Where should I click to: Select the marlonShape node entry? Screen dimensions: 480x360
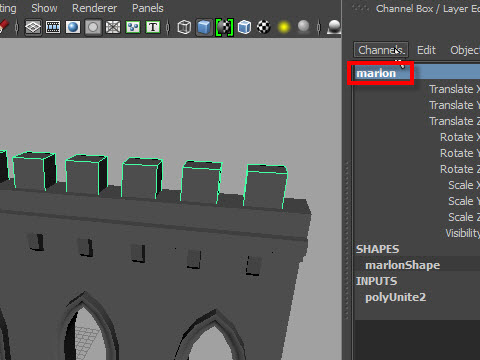pyautogui.click(x=403, y=265)
